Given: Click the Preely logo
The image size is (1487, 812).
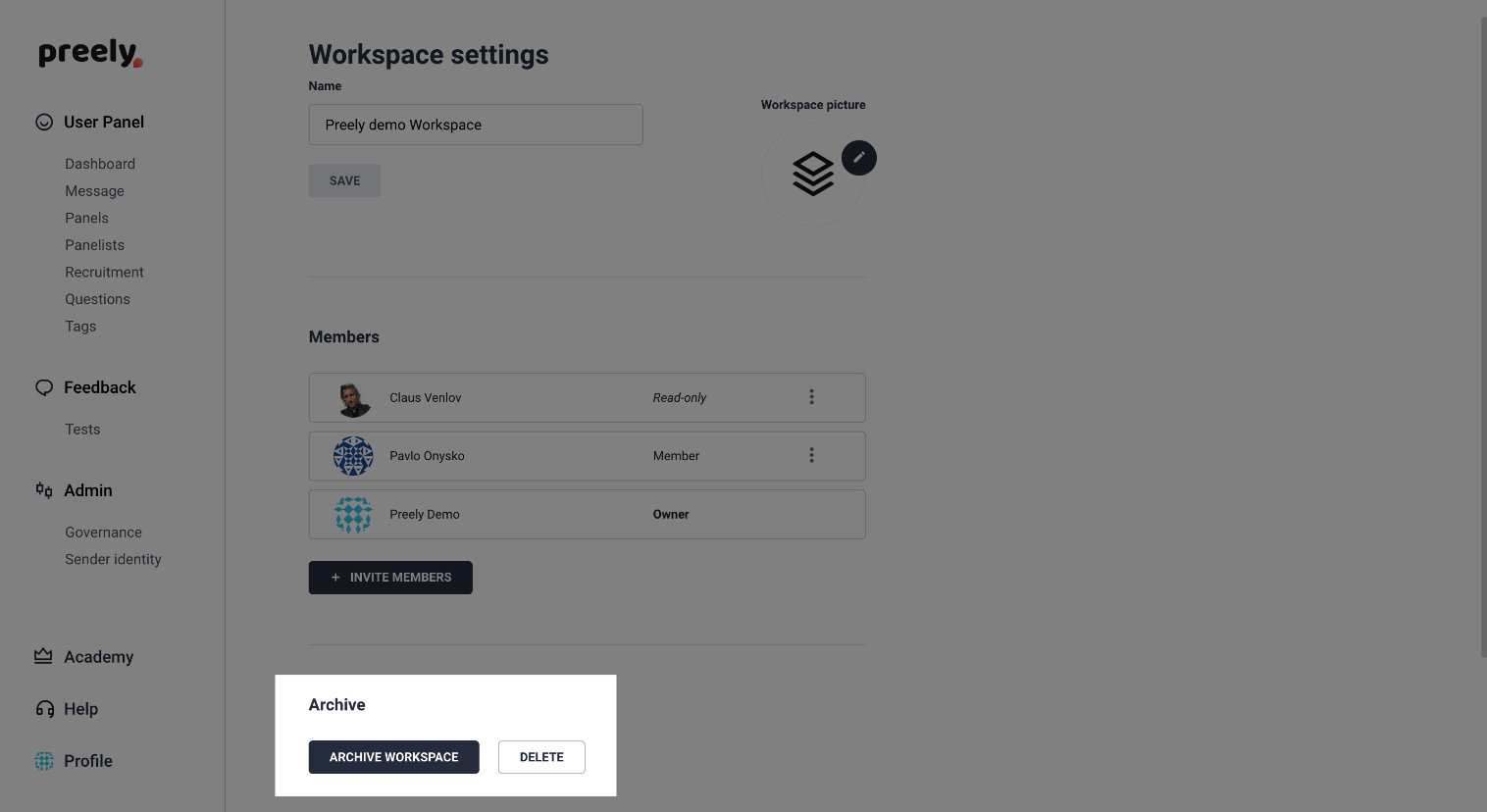Looking at the screenshot, I should pyautogui.click(x=90, y=53).
